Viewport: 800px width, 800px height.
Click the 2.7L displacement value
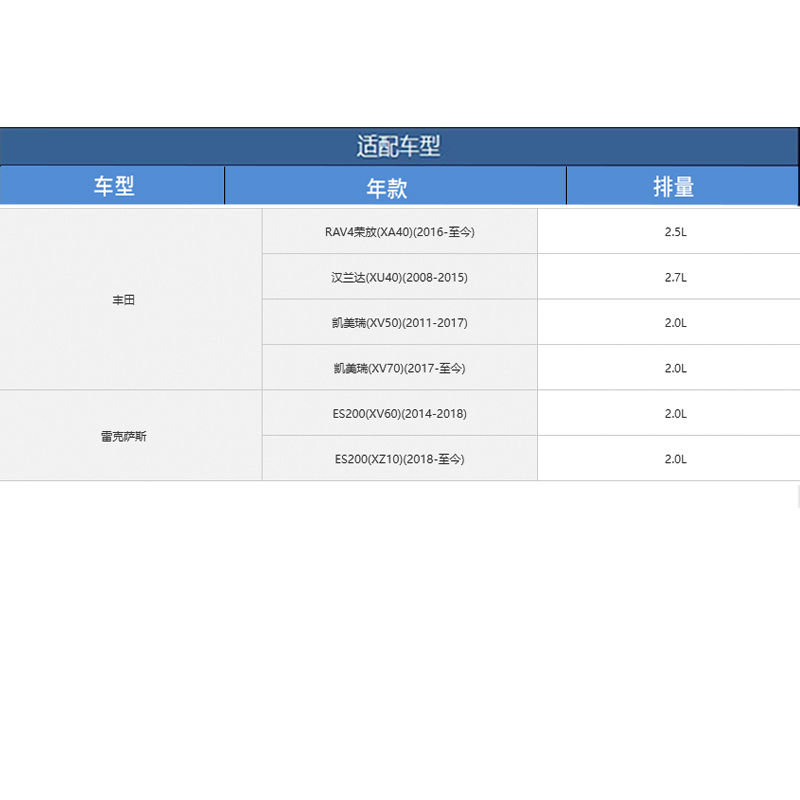point(675,277)
